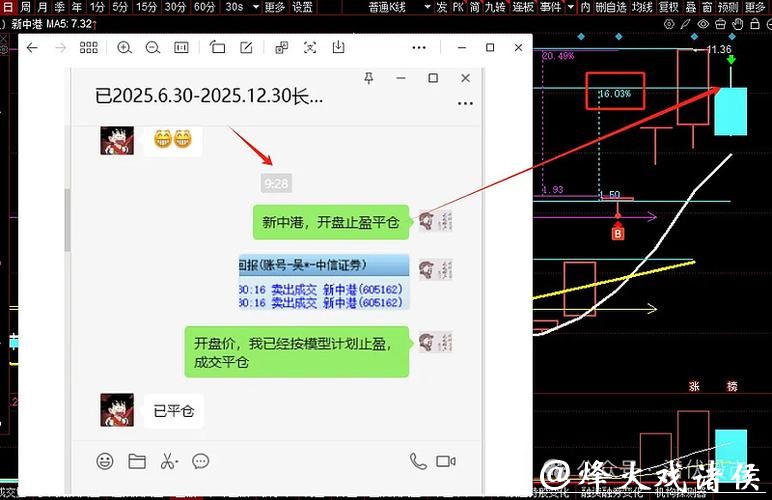Switch to the 季 quarterly period
The height and width of the screenshot is (500, 772).
tap(60, 7)
